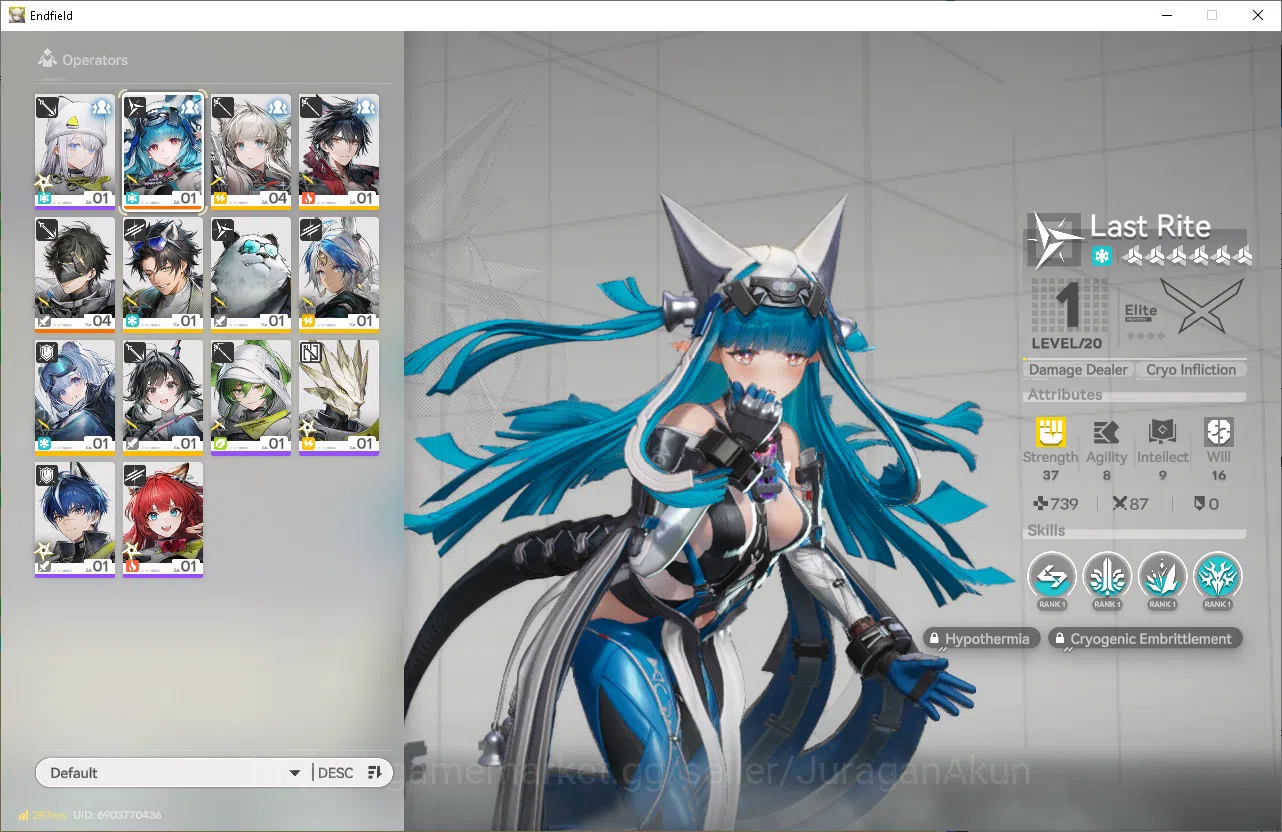Click the Damage Dealer tag
Image resolution: width=1282 pixels, height=832 pixels.
[x=1078, y=370]
